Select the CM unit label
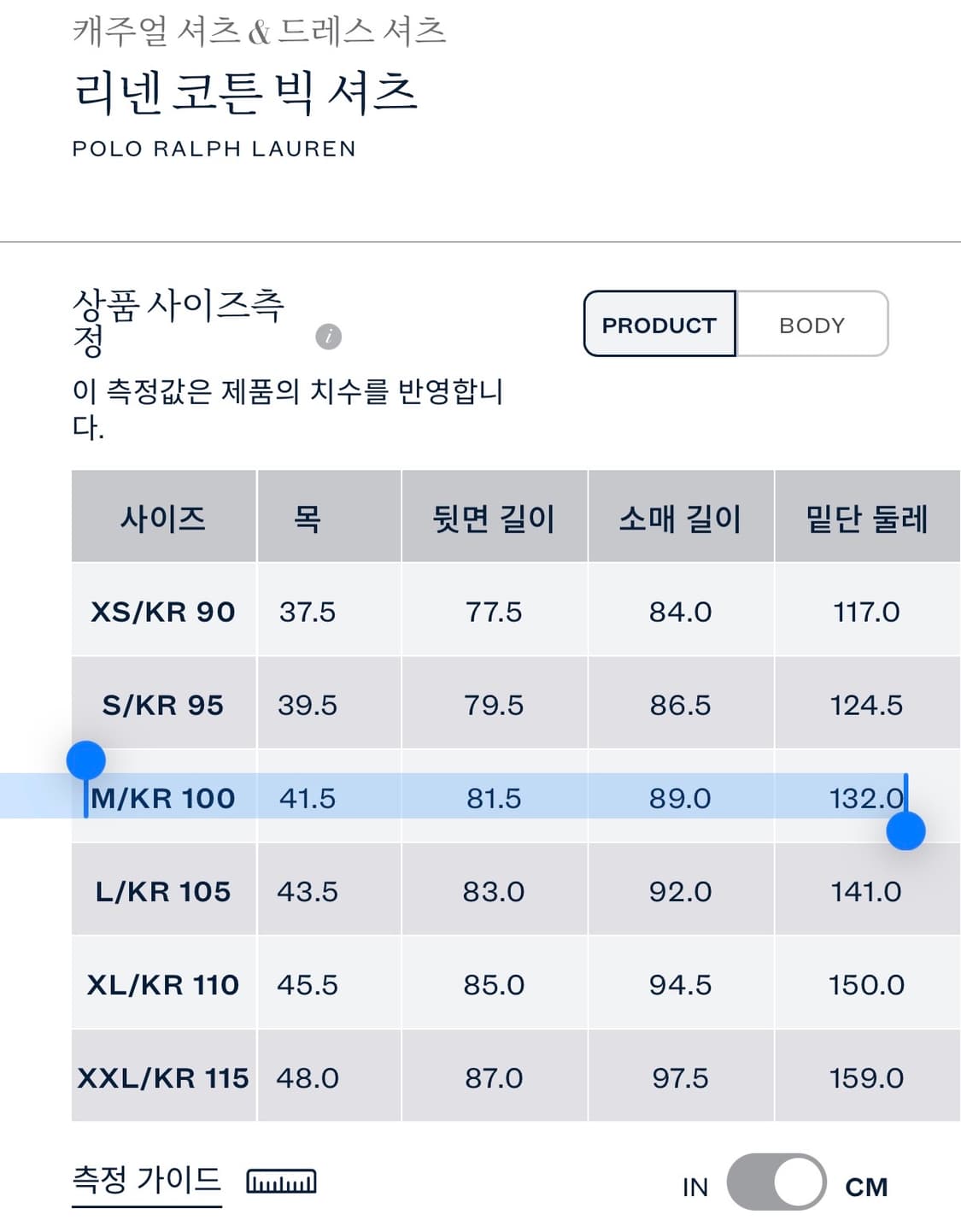The height and width of the screenshot is (1232, 961). (x=866, y=1187)
